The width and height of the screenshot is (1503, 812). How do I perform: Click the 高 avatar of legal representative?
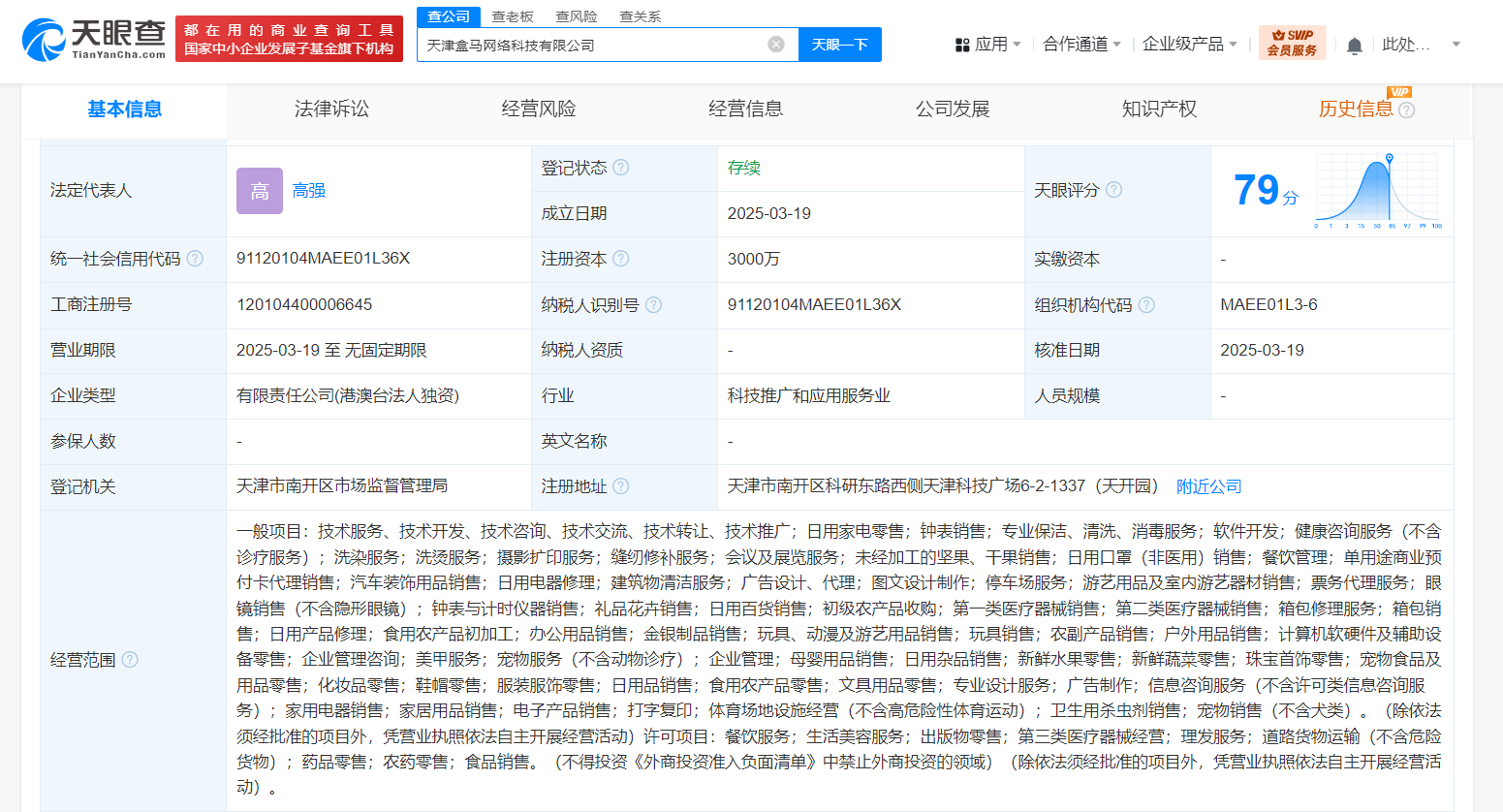259,191
